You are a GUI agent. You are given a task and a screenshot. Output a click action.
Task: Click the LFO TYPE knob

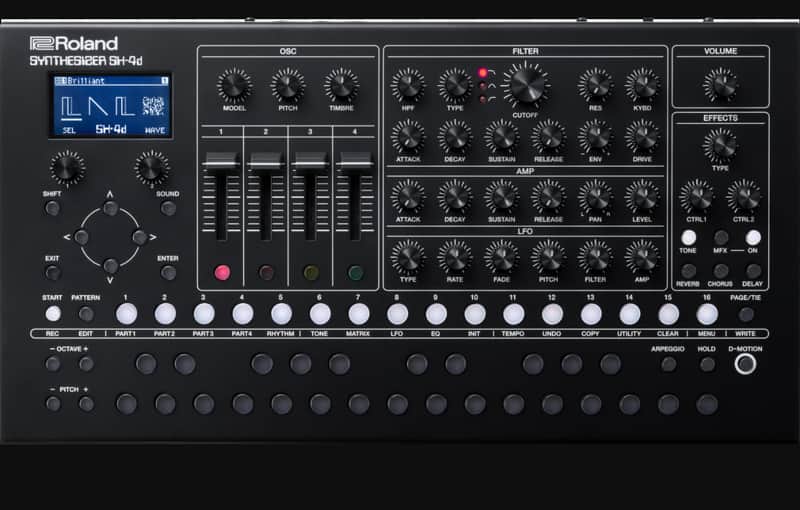click(x=408, y=257)
